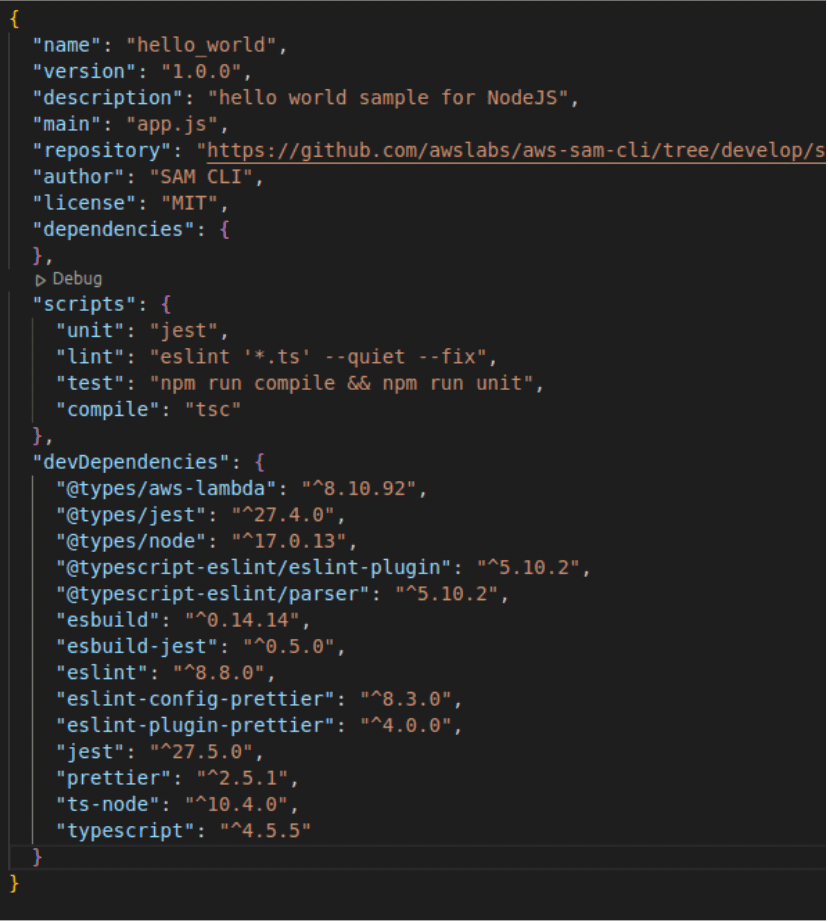
Task: Click the opening brace after "scripts"
Action: [166, 305]
